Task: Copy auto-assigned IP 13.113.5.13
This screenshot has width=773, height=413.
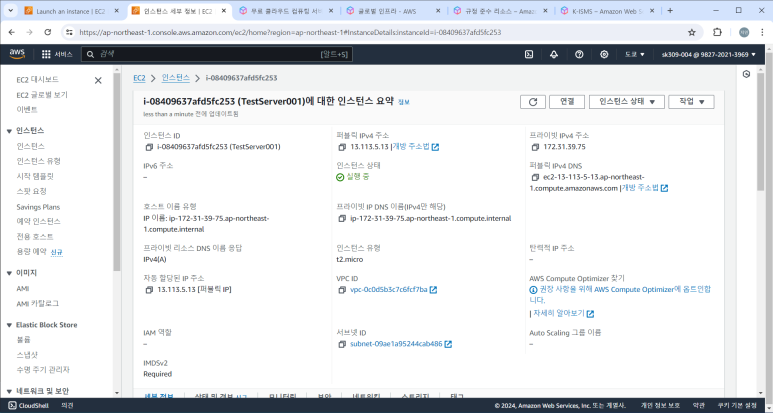Action: coord(149,290)
